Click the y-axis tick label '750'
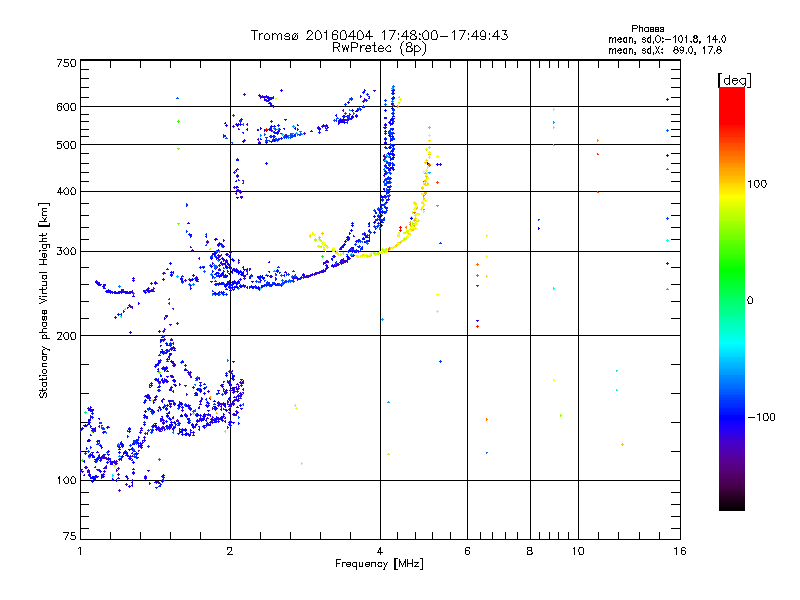 point(66,63)
